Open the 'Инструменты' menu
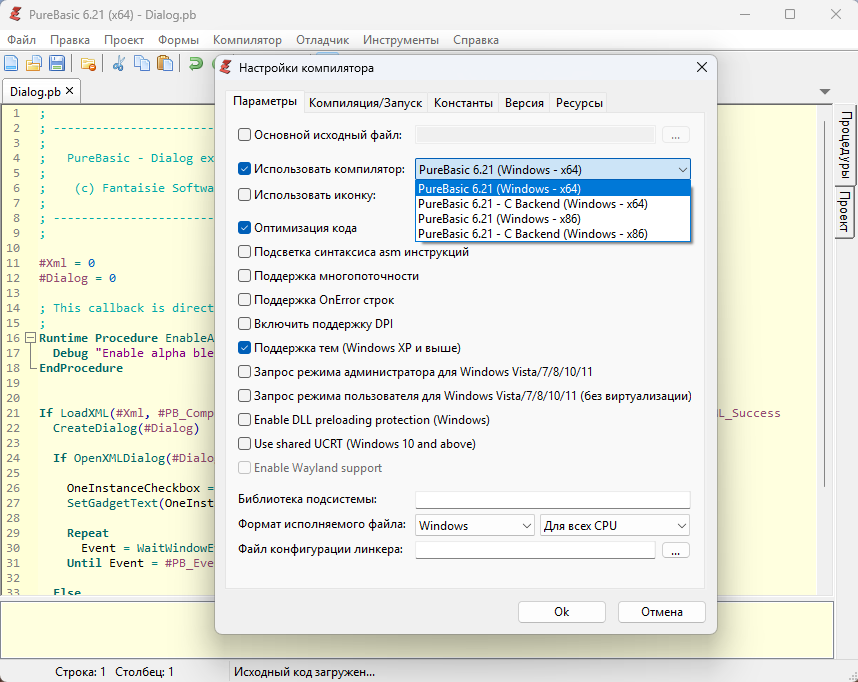 401,40
